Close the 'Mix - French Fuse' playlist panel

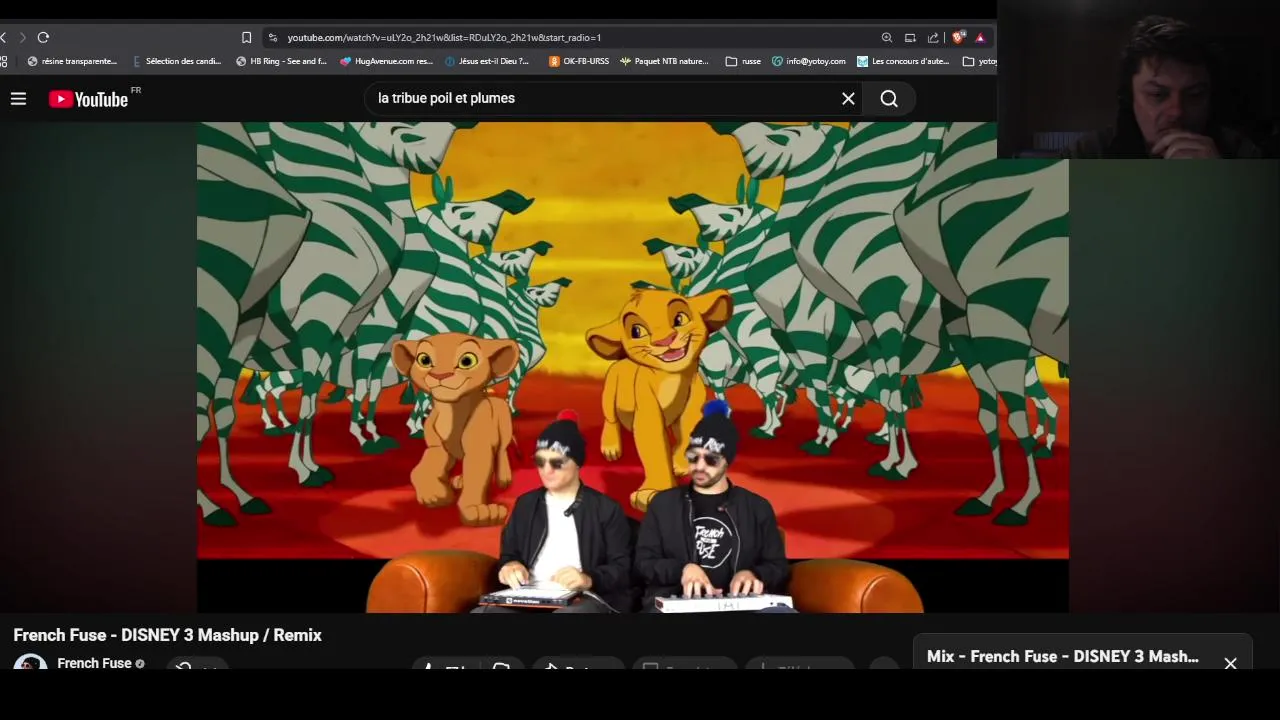pos(1230,663)
